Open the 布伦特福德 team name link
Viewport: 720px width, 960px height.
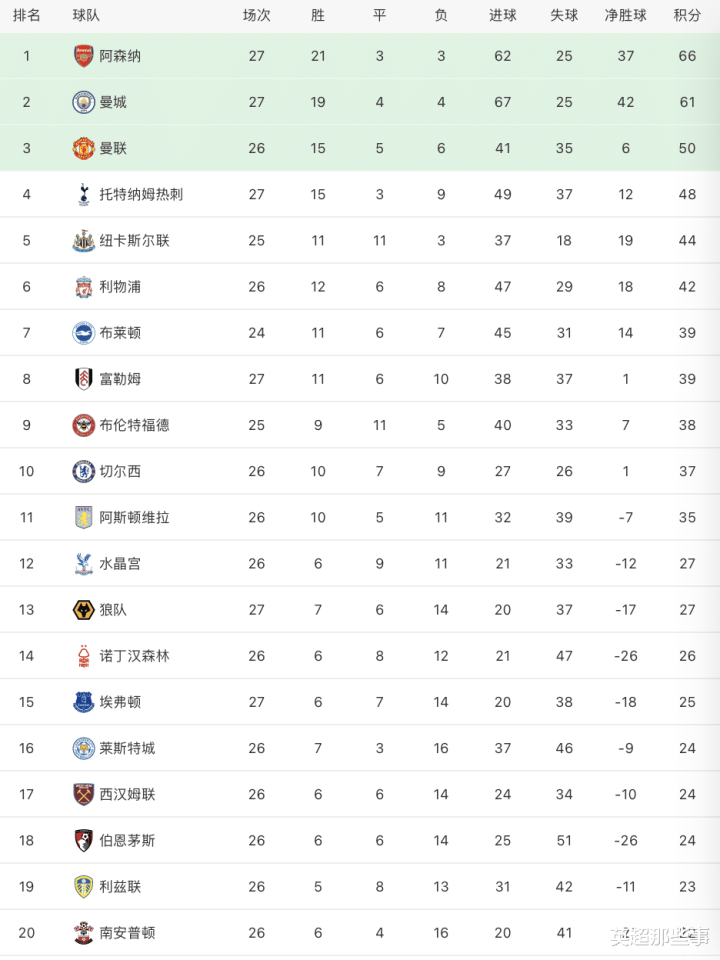coord(134,425)
